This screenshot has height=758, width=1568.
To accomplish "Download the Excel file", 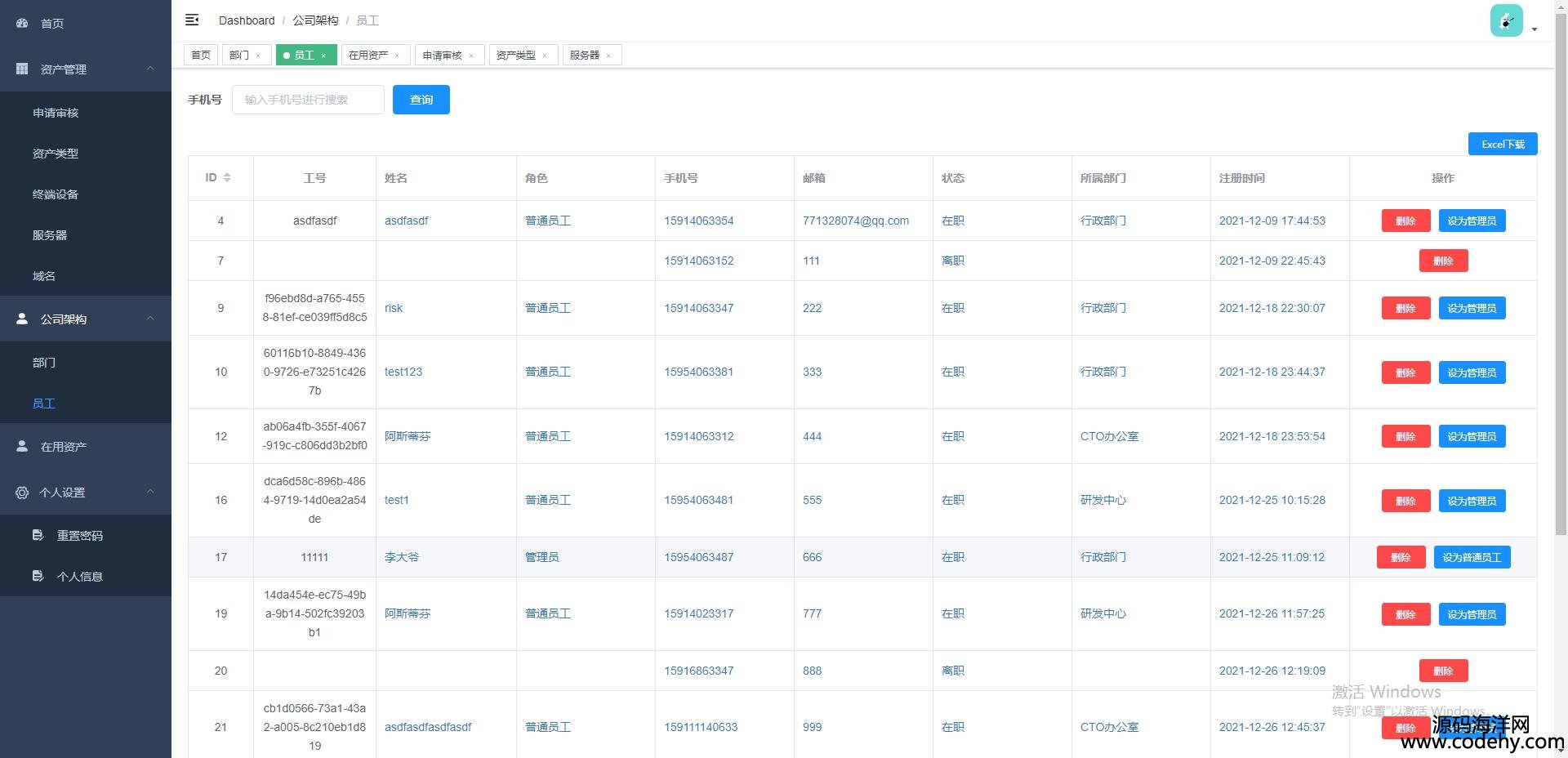I will click(1502, 145).
